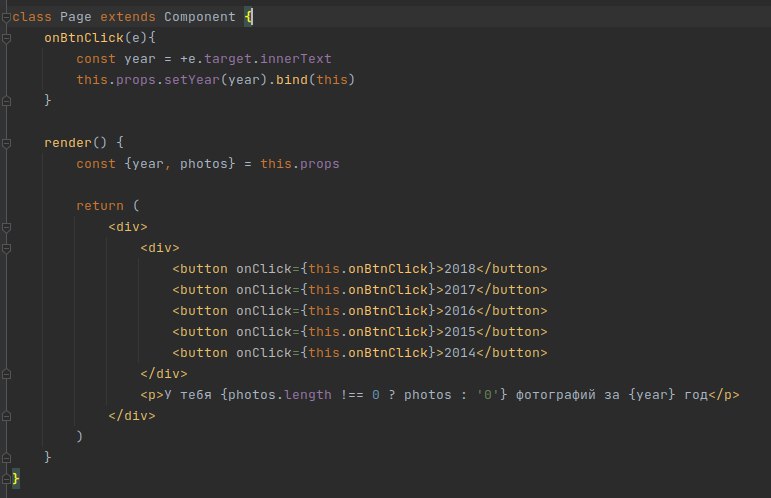The height and width of the screenshot is (498, 771).
Task: Click fold marker at render's closing brace
Action: (6, 458)
